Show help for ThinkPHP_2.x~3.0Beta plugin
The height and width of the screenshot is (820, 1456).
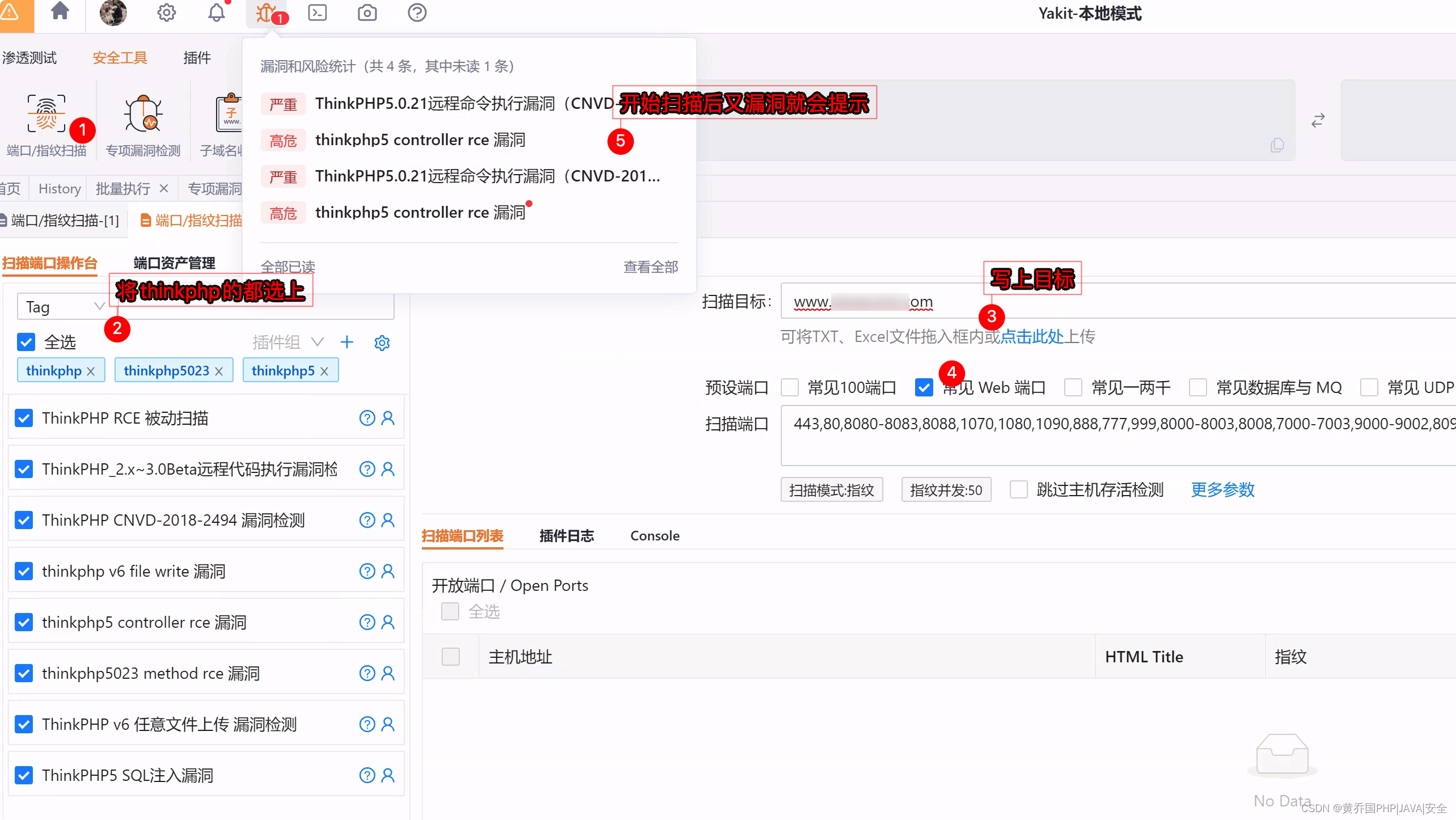367,469
